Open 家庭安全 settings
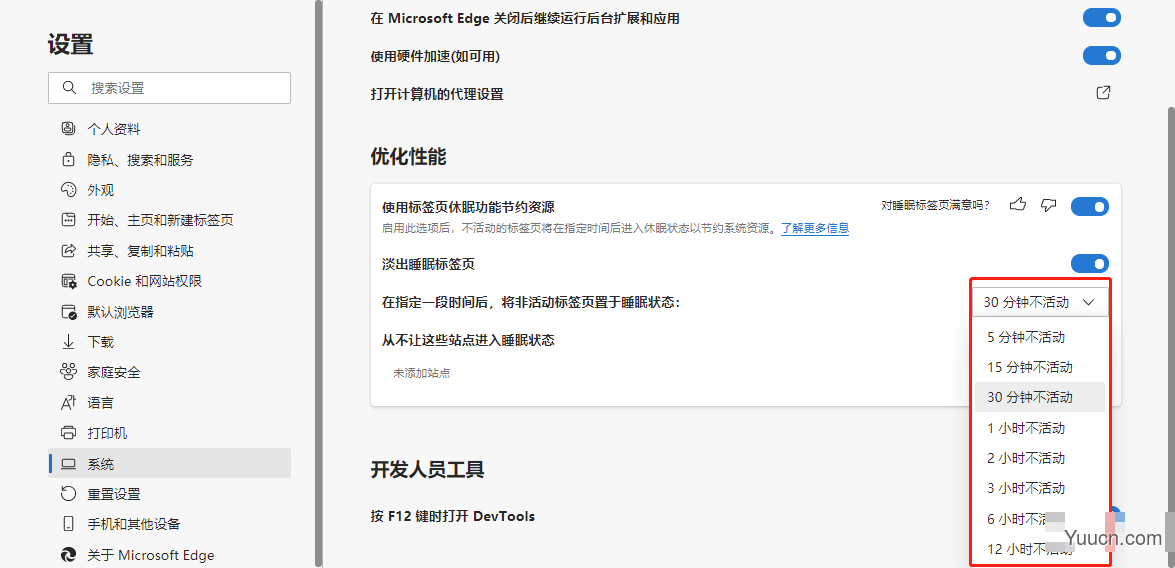The image size is (1175, 568). [x=169, y=372]
